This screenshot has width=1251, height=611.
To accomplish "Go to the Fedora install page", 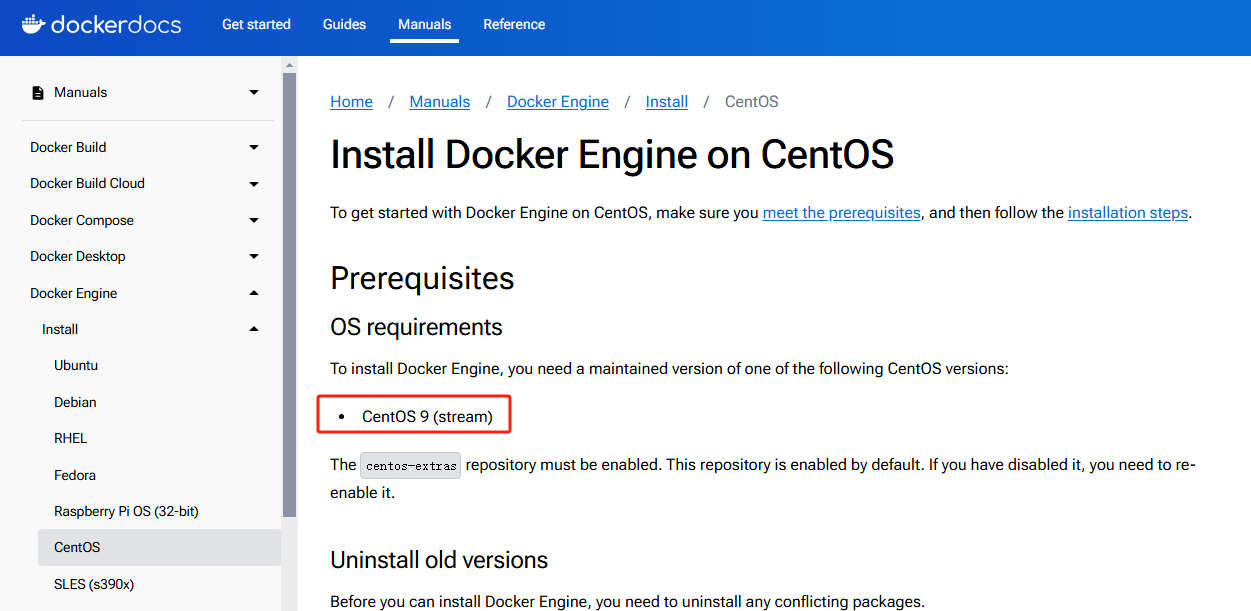I will point(75,475).
